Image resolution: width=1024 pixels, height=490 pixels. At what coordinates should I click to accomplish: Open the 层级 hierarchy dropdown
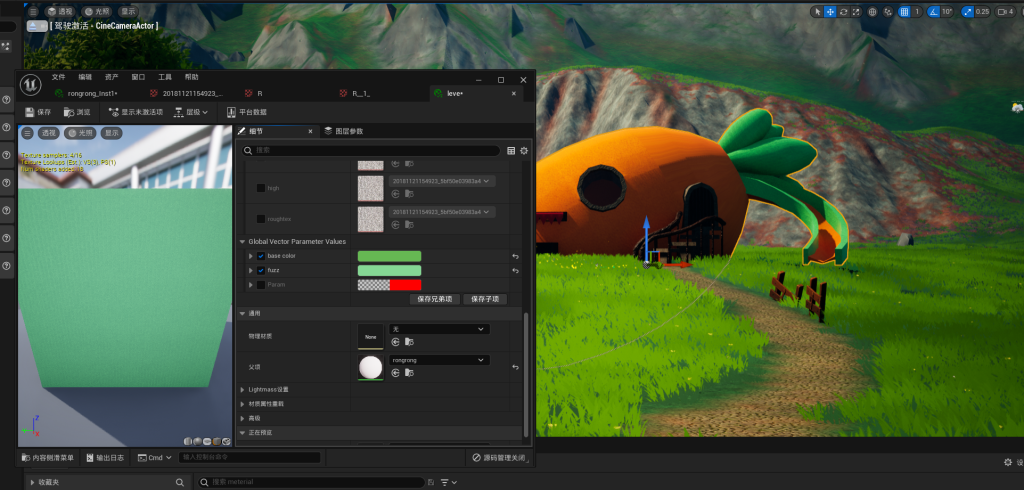click(x=191, y=112)
